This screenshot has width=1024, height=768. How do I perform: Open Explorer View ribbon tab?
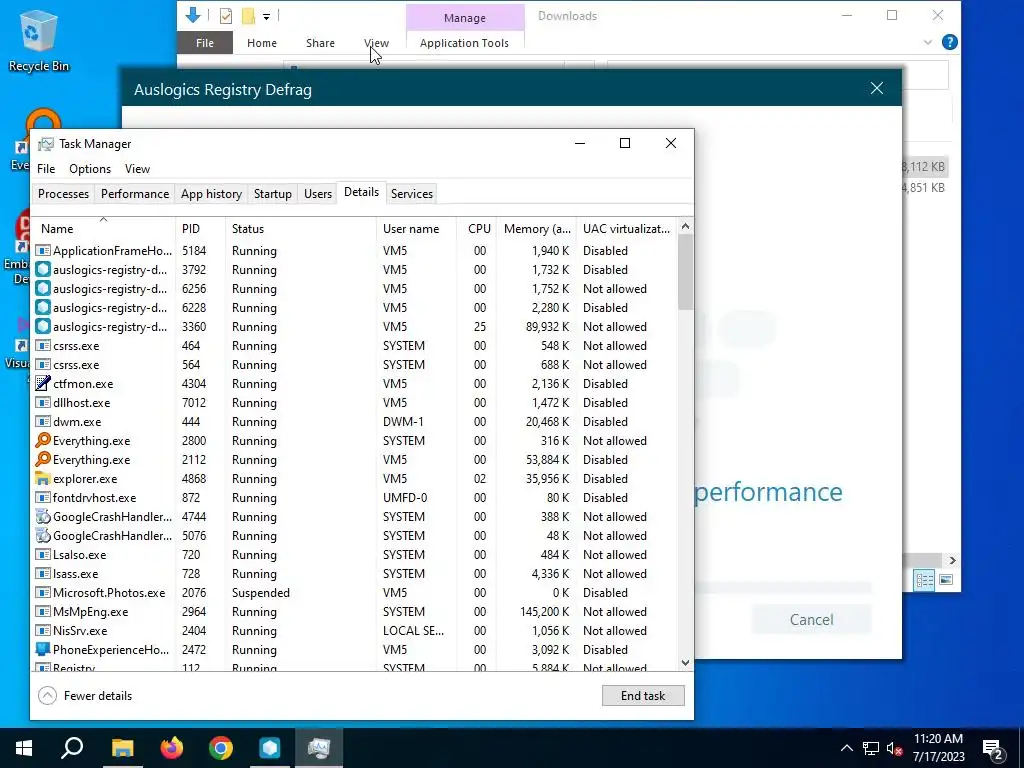[x=376, y=42]
